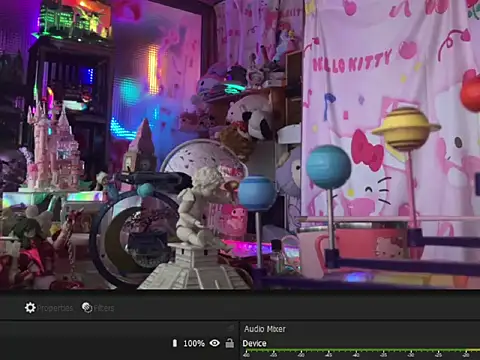The height and width of the screenshot is (360, 480).
Task: Toggle the padlock icon beside the eye
Action: 230,343
